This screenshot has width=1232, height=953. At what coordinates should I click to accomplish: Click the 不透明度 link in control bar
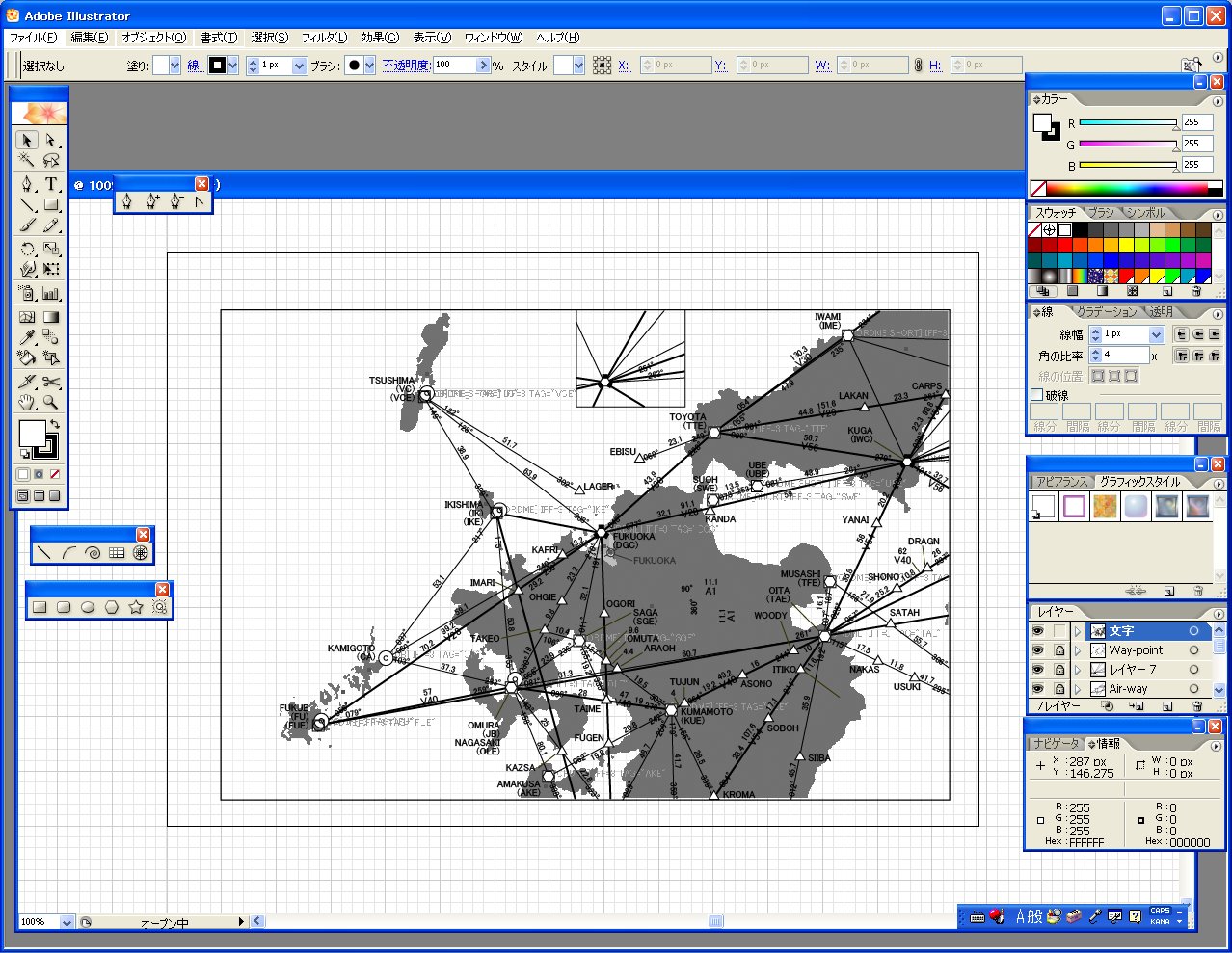406,66
